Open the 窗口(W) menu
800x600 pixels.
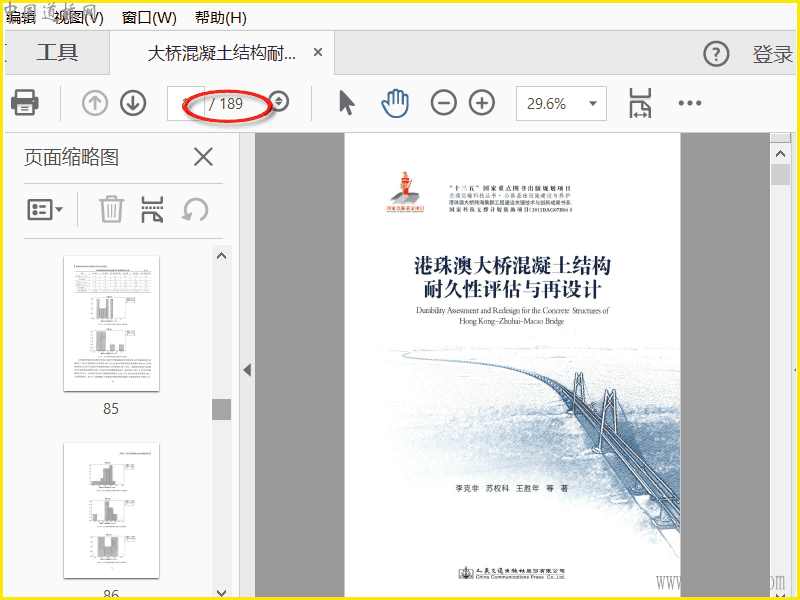pyautogui.click(x=149, y=17)
